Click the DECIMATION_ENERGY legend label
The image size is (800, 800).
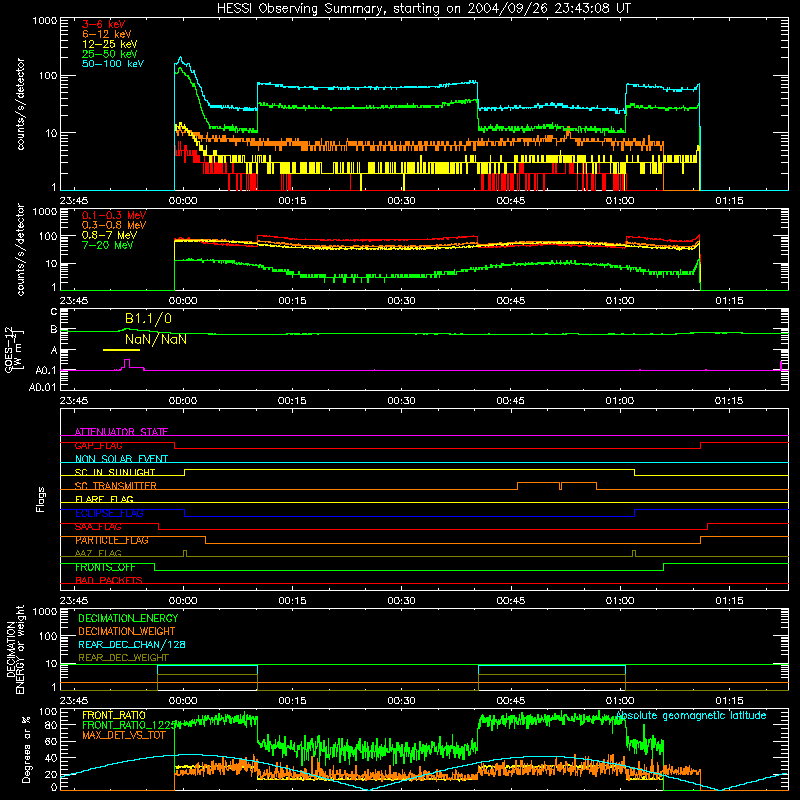(128, 618)
